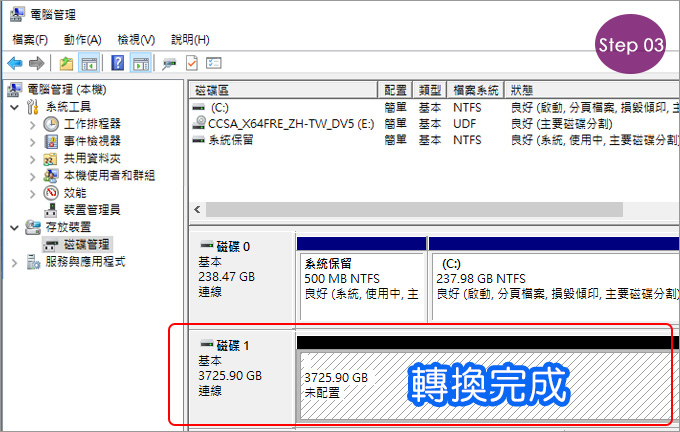Open the 說明(H) menu
The height and width of the screenshot is (432, 680).
pyautogui.click(x=190, y=40)
